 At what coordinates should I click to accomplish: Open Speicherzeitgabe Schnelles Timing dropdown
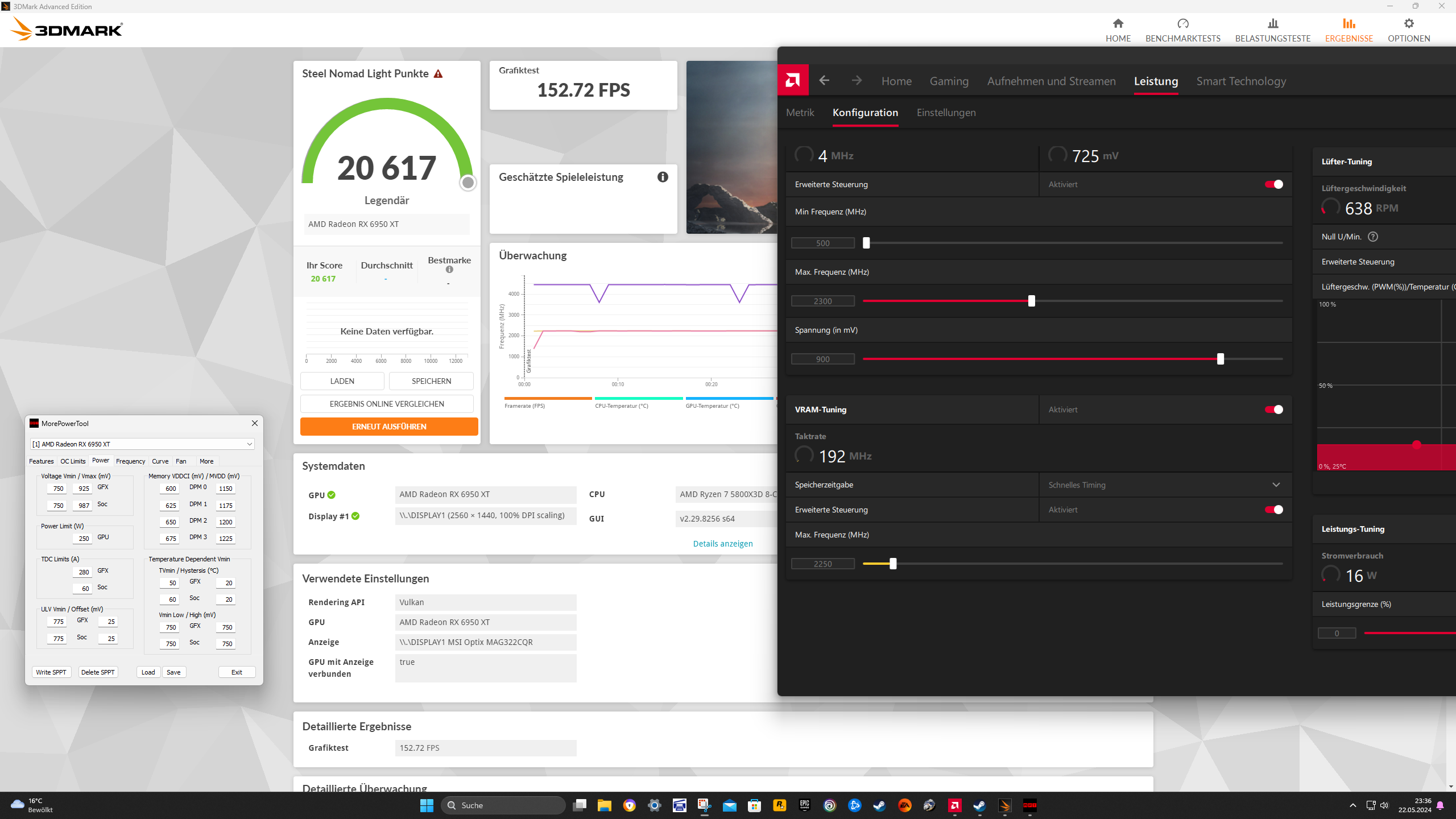click(1276, 485)
